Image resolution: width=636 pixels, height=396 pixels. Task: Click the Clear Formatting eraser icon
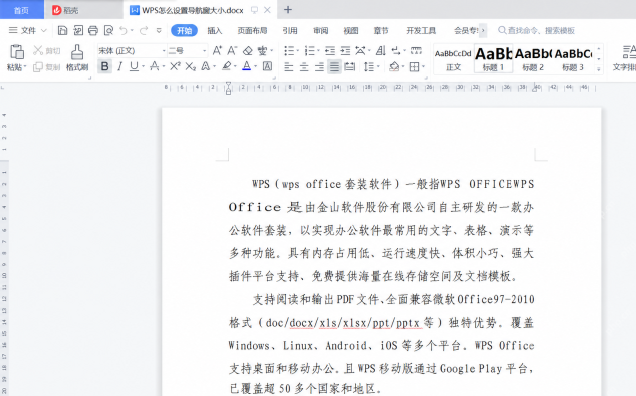247,50
